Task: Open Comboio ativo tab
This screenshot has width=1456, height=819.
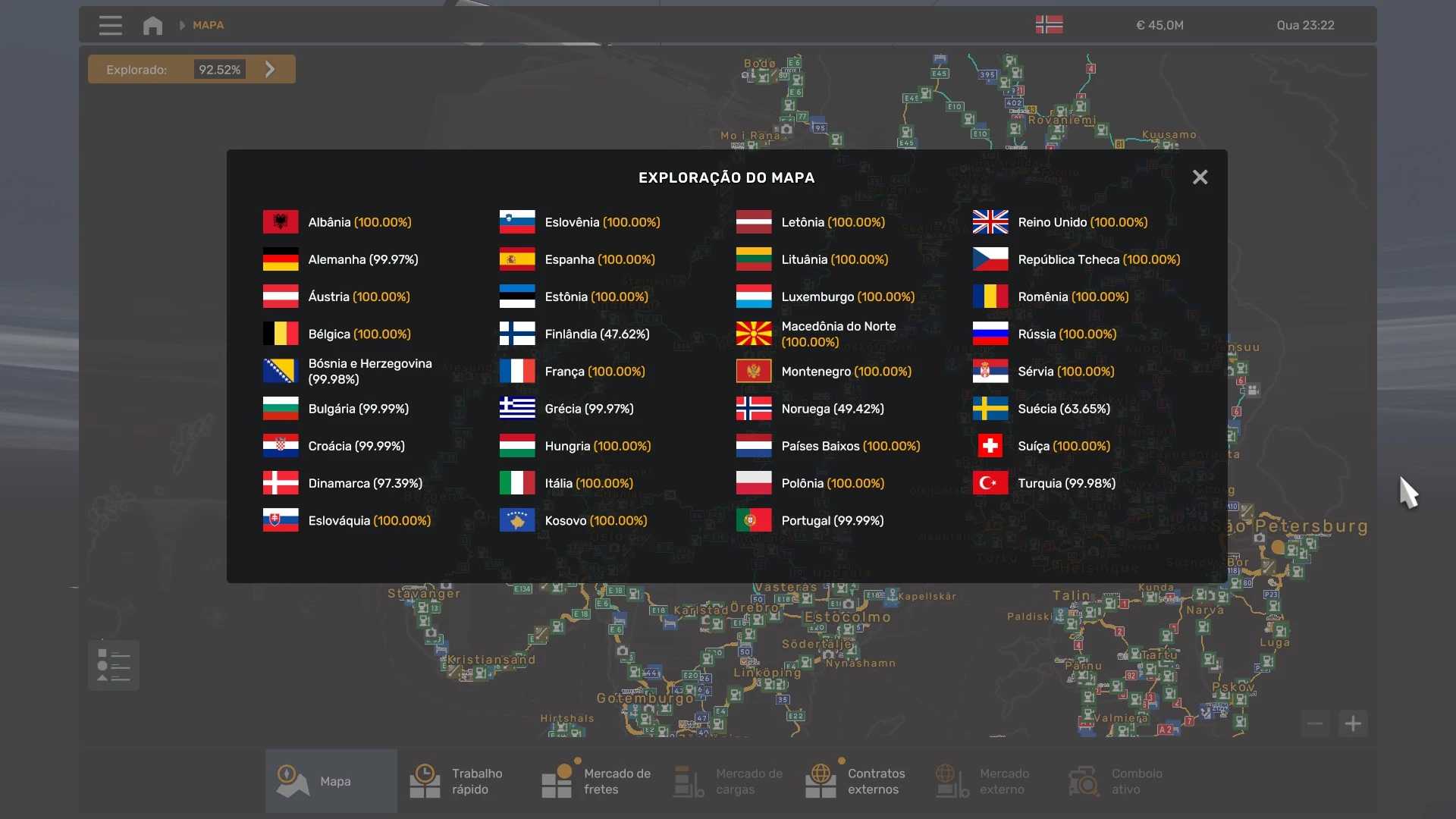Action: (1122, 781)
